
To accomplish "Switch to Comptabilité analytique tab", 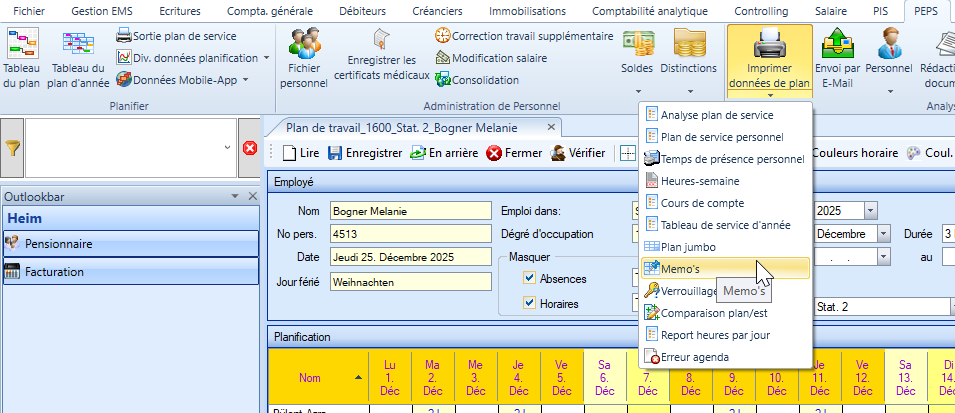I will (650, 11).
